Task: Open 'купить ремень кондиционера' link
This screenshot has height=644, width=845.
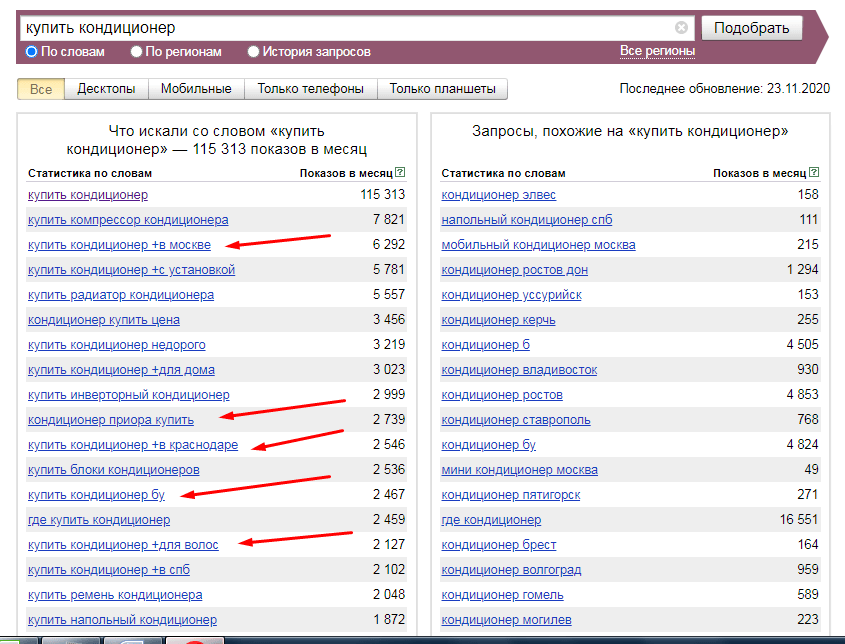Action: 115,595
